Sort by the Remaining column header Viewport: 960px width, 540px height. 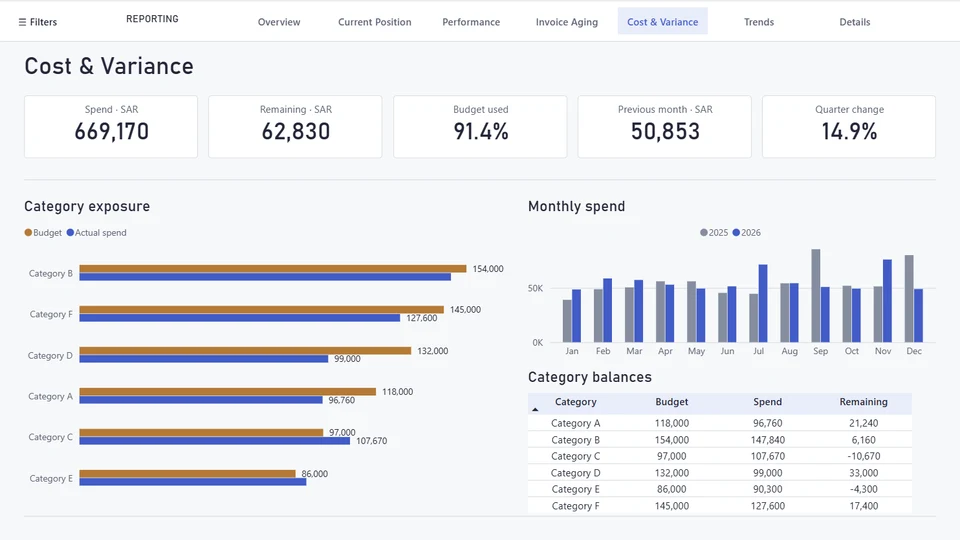click(x=863, y=402)
